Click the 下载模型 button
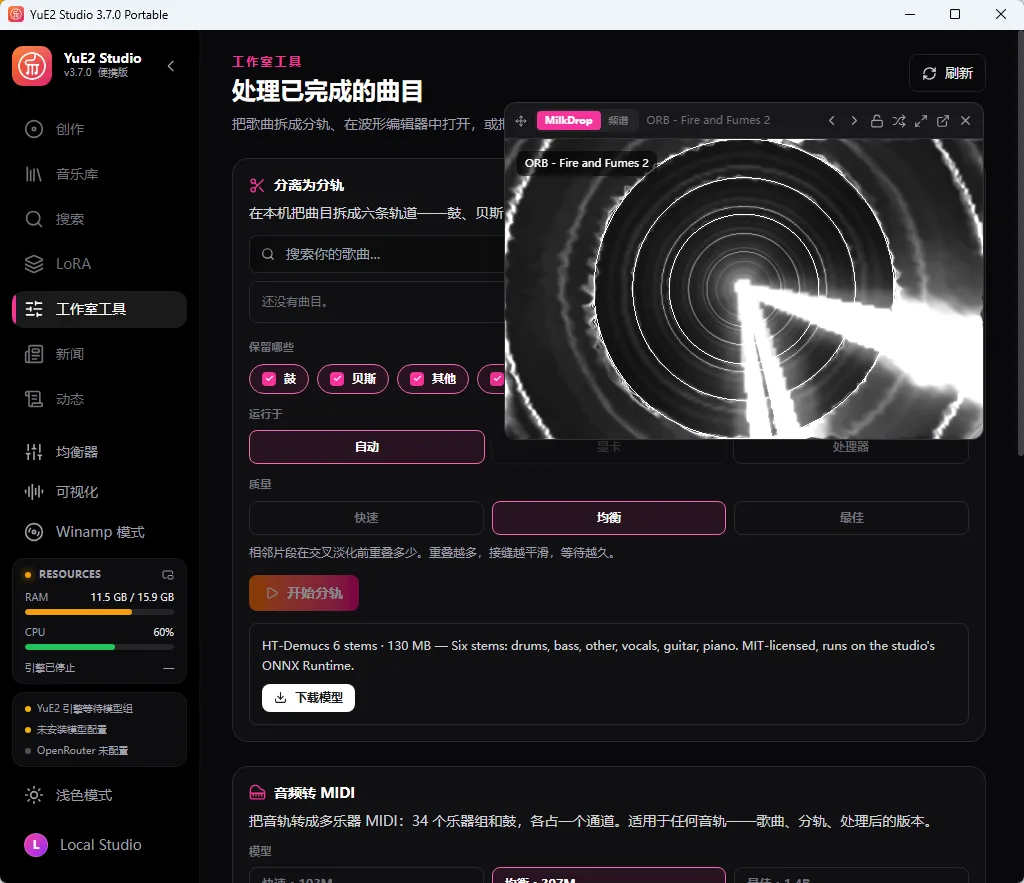This screenshot has width=1024, height=883. click(x=308, y=698)
